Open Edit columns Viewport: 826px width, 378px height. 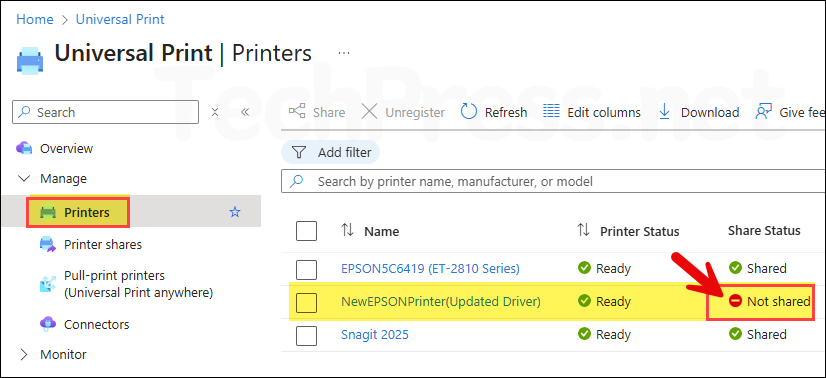pyautogui.click(x=592, y=112)
